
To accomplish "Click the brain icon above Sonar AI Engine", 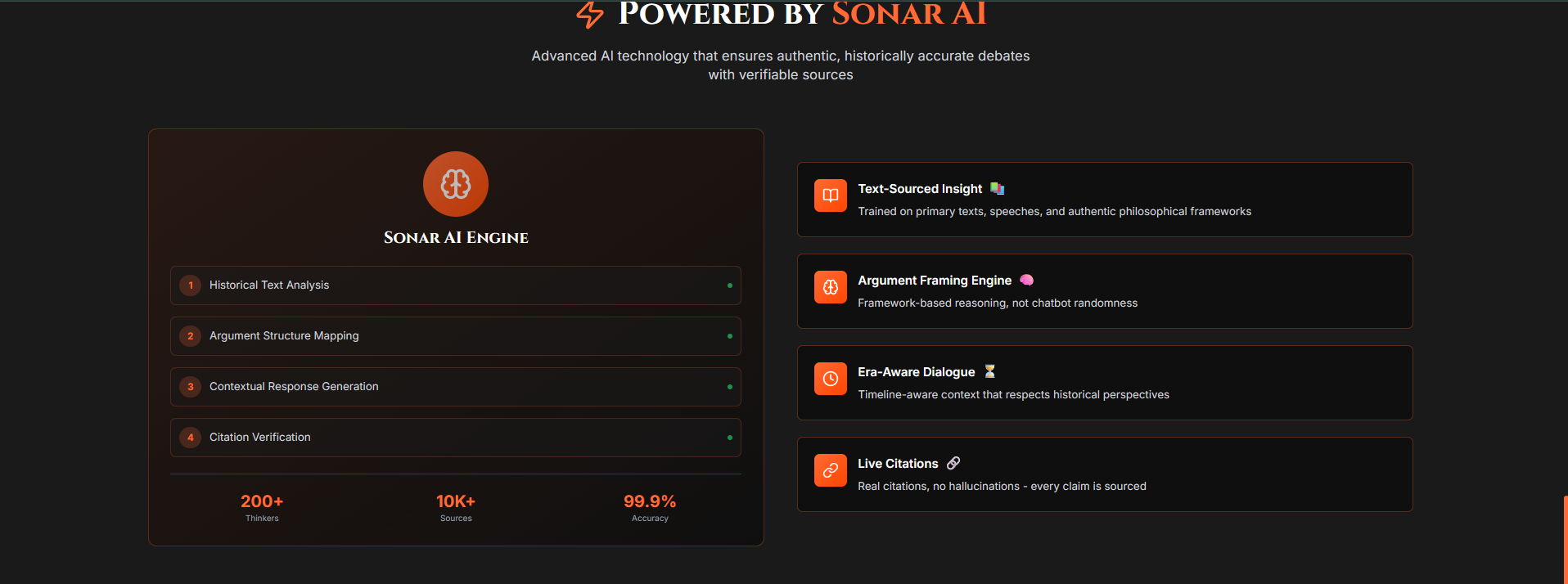I will (x=456, y=184).
